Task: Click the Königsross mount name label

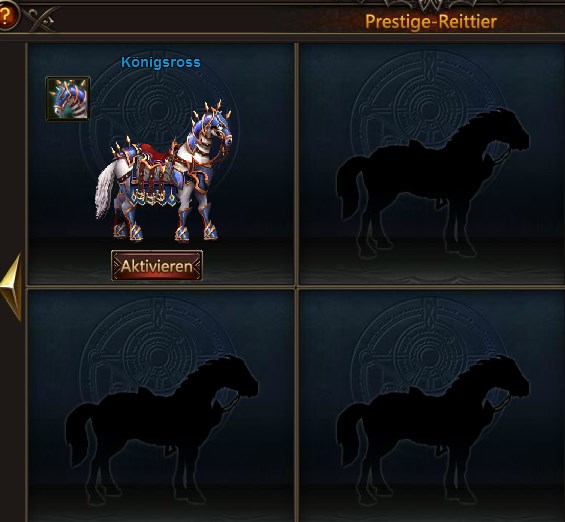Action: pyautogui.click(x=161, y=62)
